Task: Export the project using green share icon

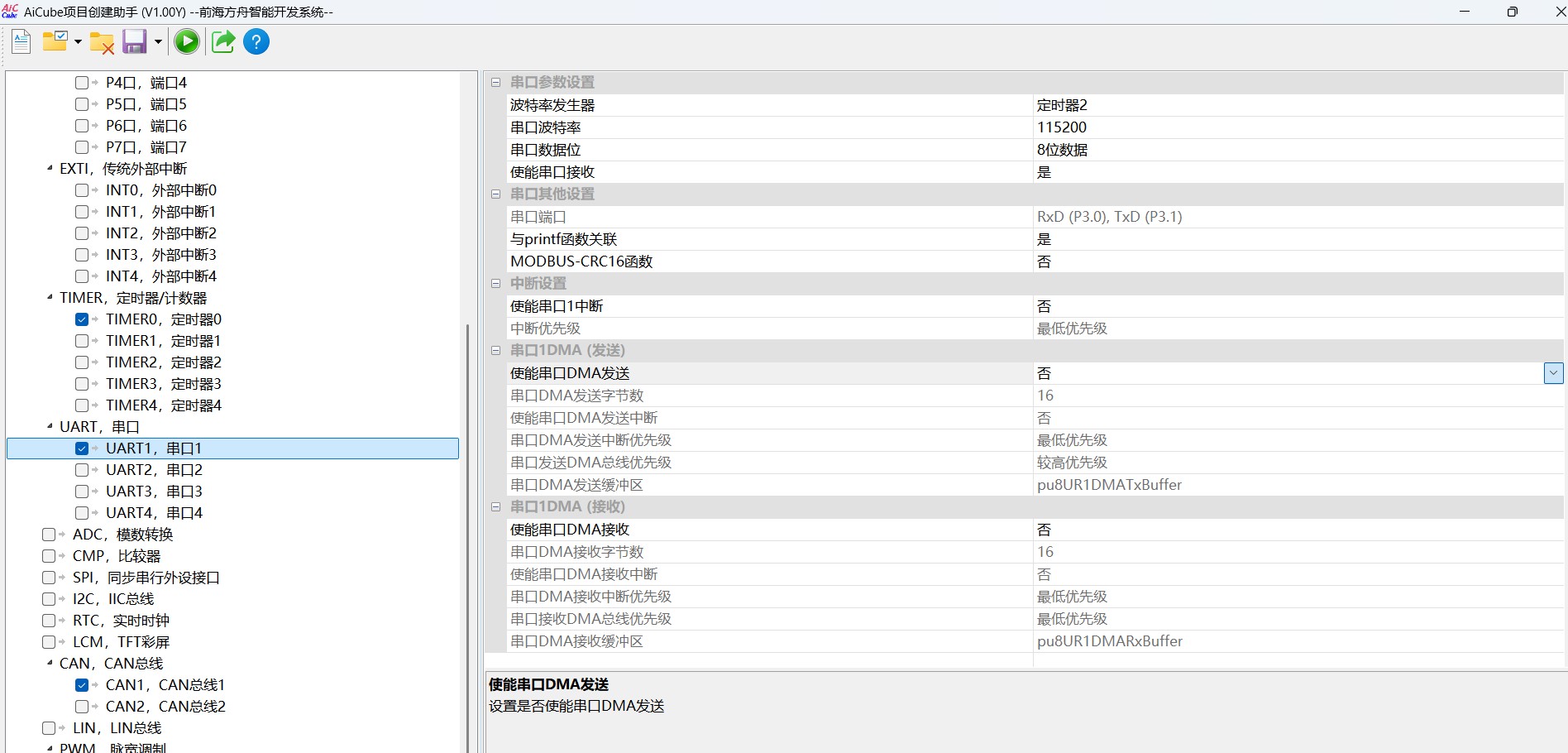Action: 222,41
